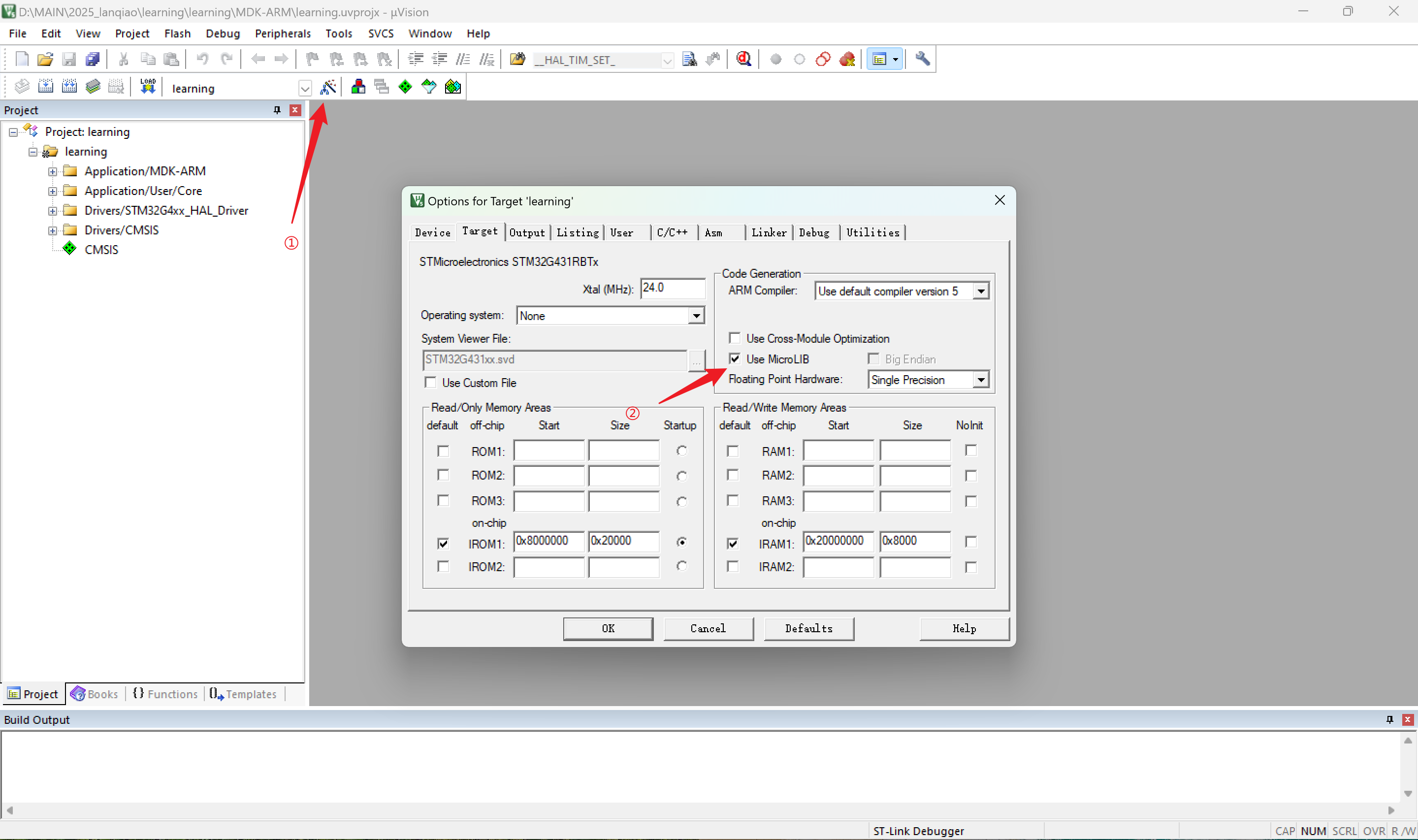This screenshot has width=1418, height=840.
Task: Click the Manage Run-Time Environment green diamond icon
Action: pos(405,87)
